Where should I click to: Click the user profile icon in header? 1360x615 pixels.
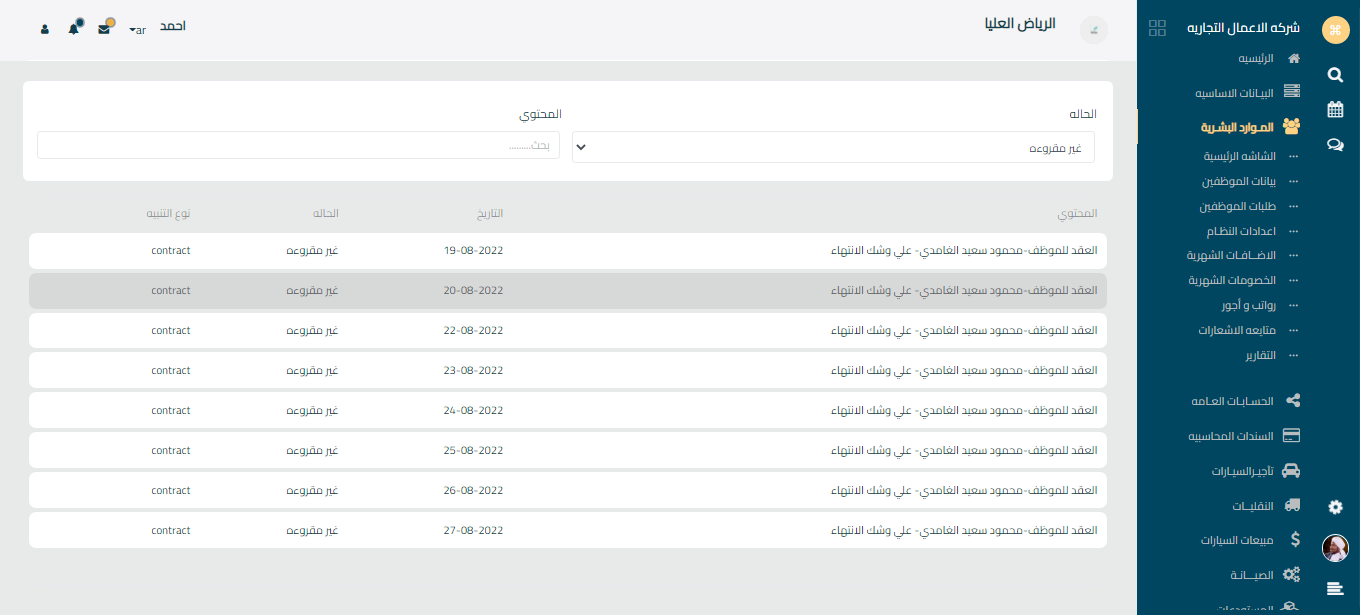[x=45, y=29]
